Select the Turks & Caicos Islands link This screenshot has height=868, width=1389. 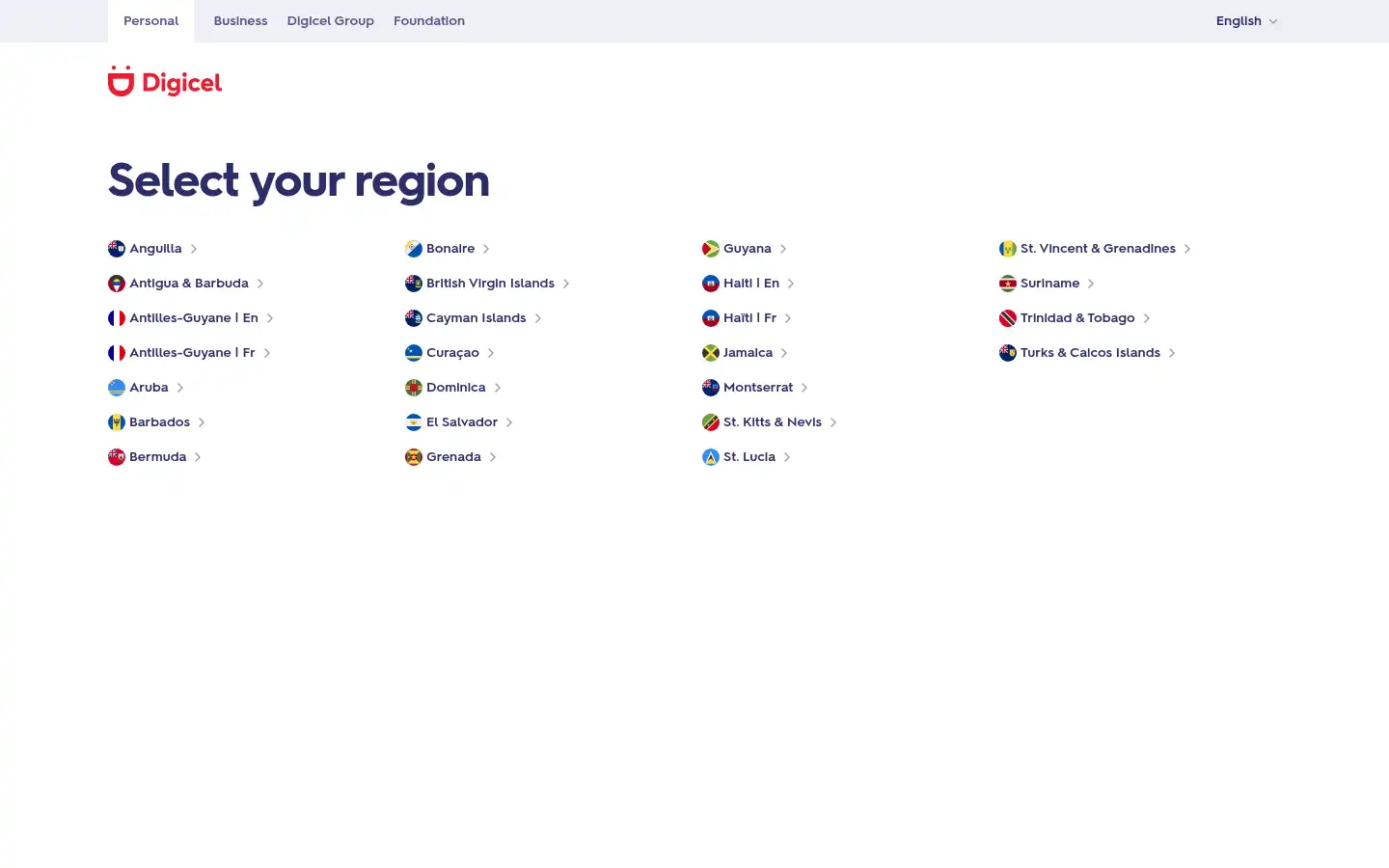[x=1088, y=353]
